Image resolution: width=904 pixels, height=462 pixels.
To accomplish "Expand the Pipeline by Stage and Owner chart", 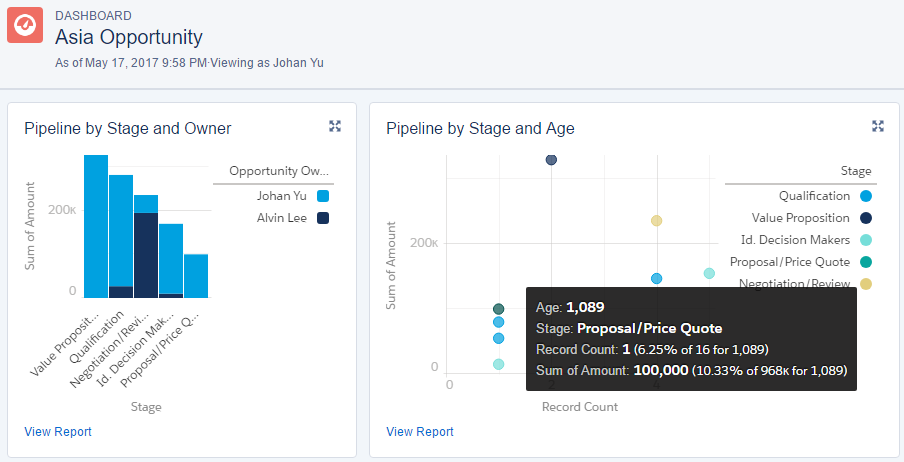I will click(x=335, y=126).
